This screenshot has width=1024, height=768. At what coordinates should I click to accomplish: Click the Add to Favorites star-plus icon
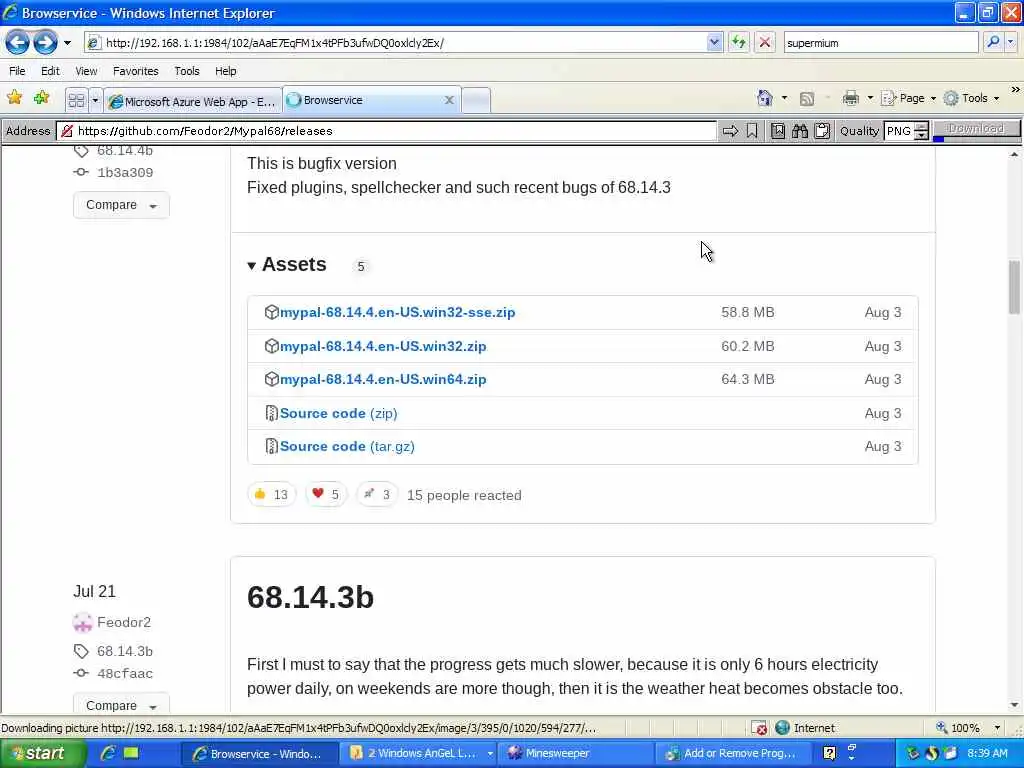(41, 98)
